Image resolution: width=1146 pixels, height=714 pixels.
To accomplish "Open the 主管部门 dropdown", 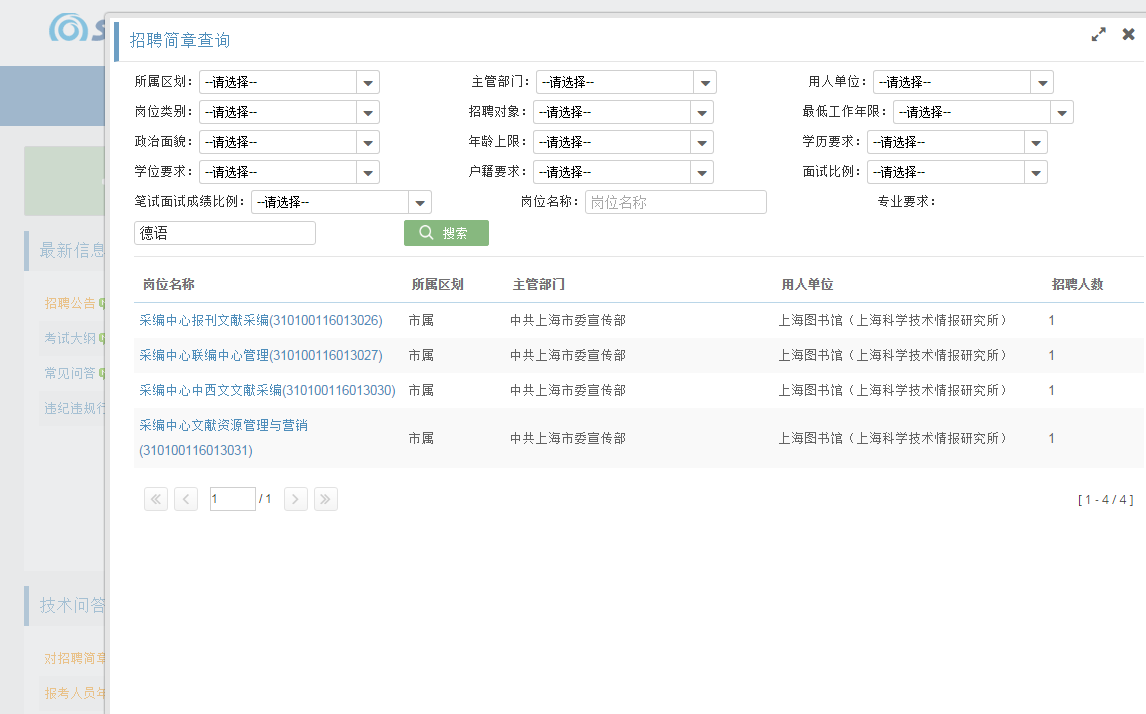I will click(626, 82).
